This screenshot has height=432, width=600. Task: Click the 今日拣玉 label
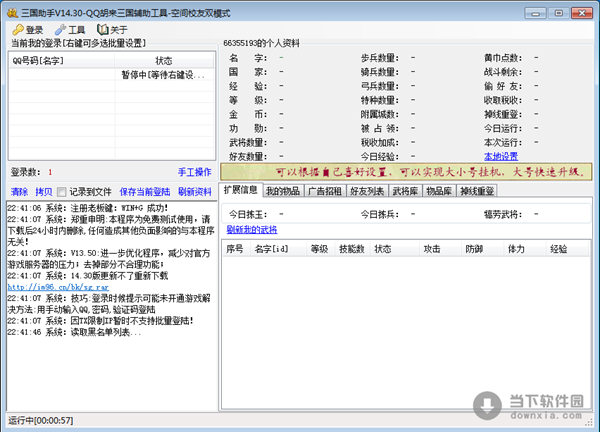tap(248, 214)
